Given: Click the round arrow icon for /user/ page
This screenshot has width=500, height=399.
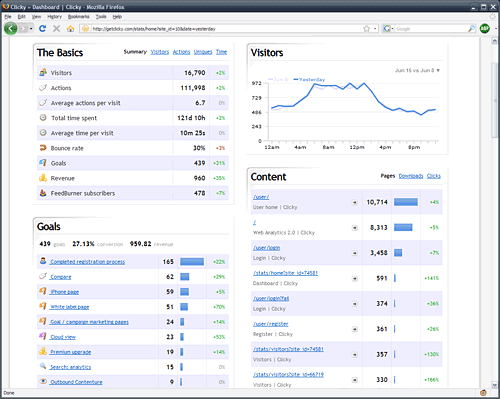Looking at the screenshot, I should click(x=355, y=202).
